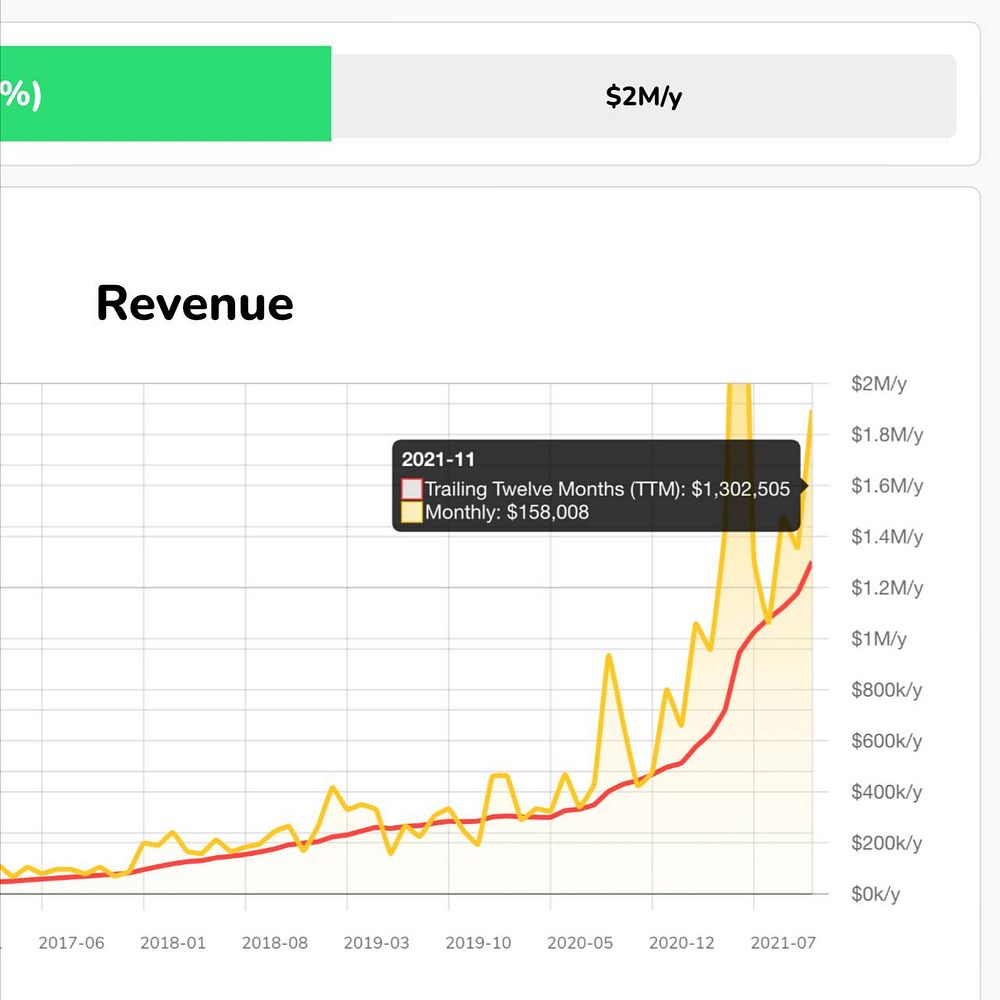The width and height of the screenshot is (1000, 1000).
Task: Select the 2020-05 x-axis label
Action: (x=581, y=943)
